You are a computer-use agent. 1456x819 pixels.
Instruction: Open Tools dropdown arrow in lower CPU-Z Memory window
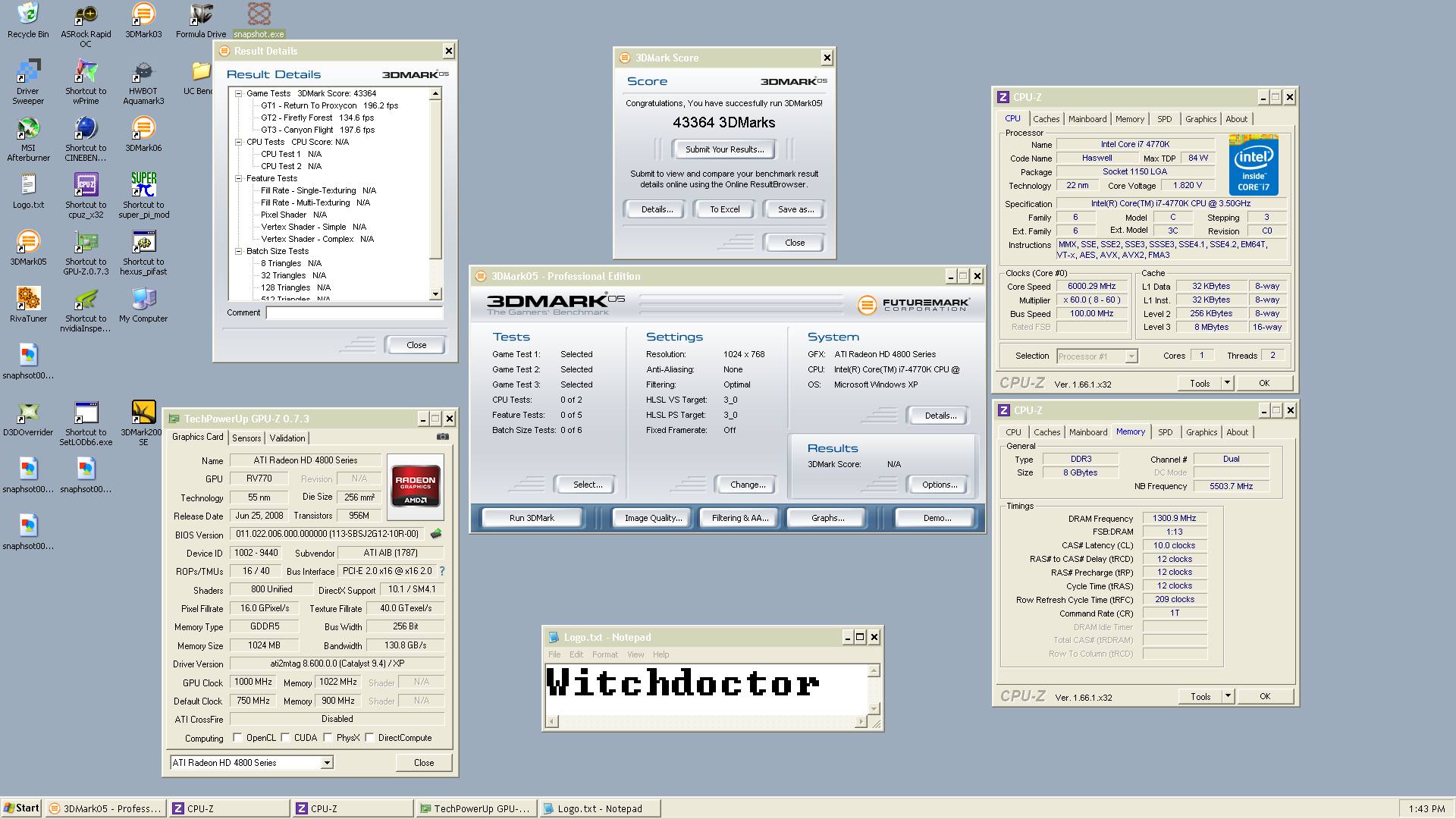coord(1228,696)
